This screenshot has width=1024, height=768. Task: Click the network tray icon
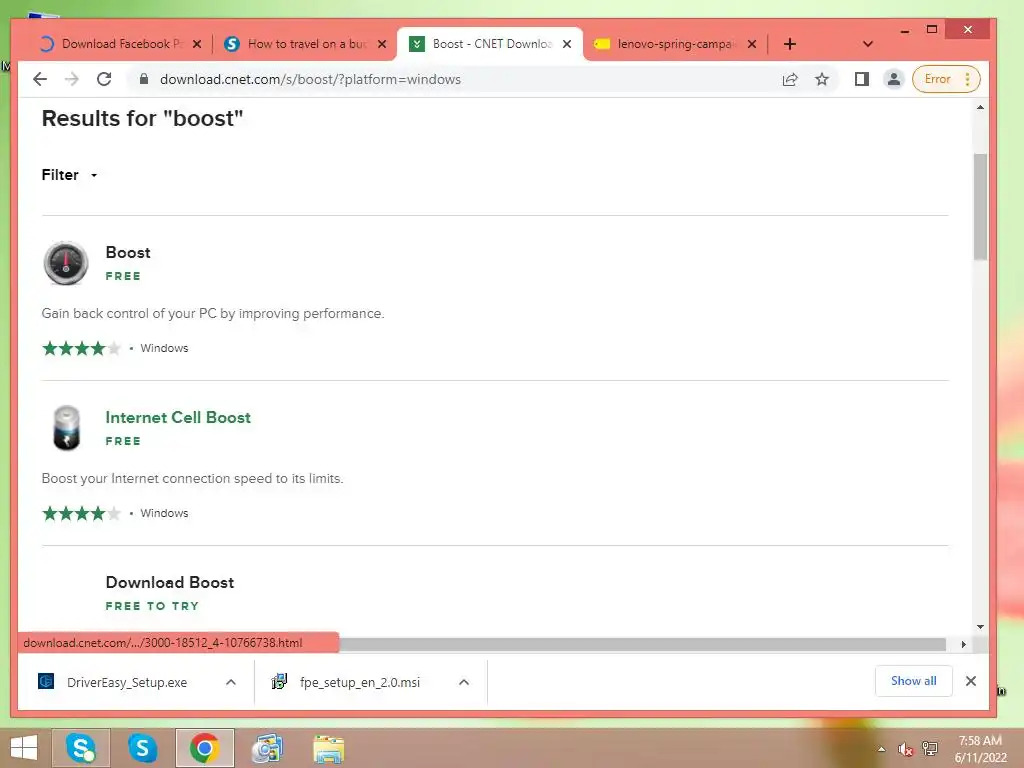(929, 748)
